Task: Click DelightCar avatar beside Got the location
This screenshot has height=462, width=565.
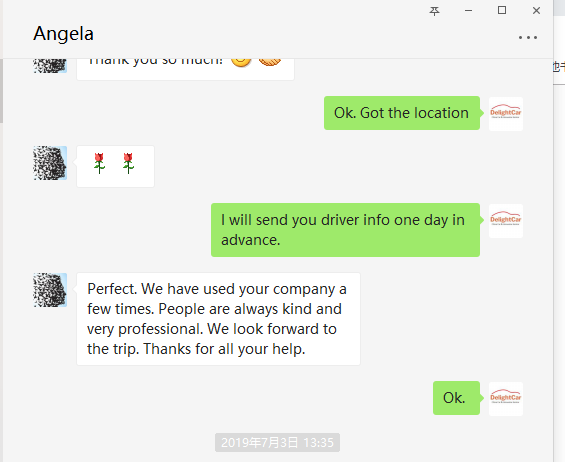Action: (506, 114)
